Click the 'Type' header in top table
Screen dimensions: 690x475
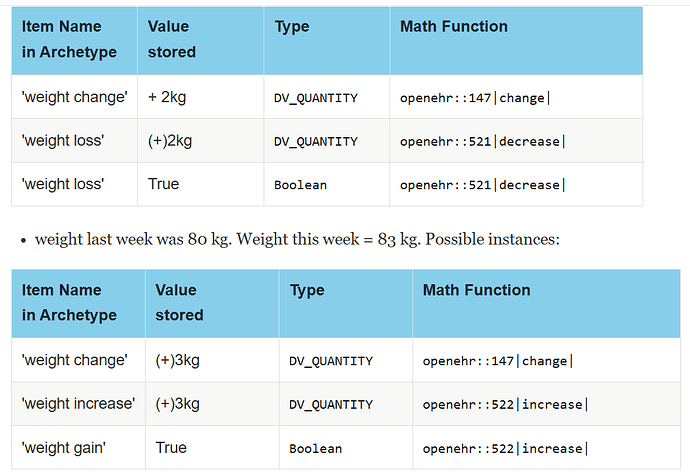coord(292,27)
